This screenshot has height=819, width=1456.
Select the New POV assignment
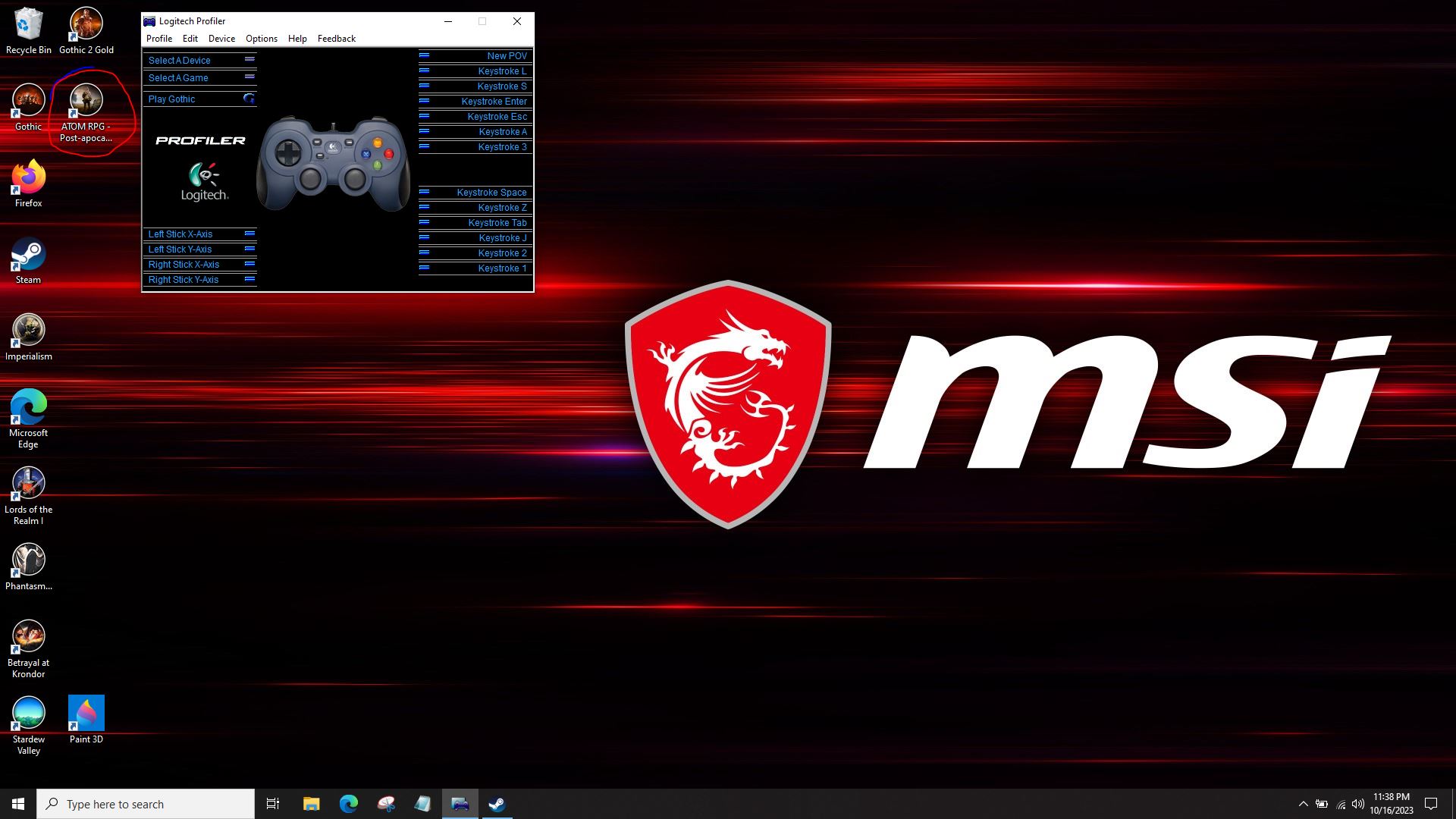(x=475, y=56)
